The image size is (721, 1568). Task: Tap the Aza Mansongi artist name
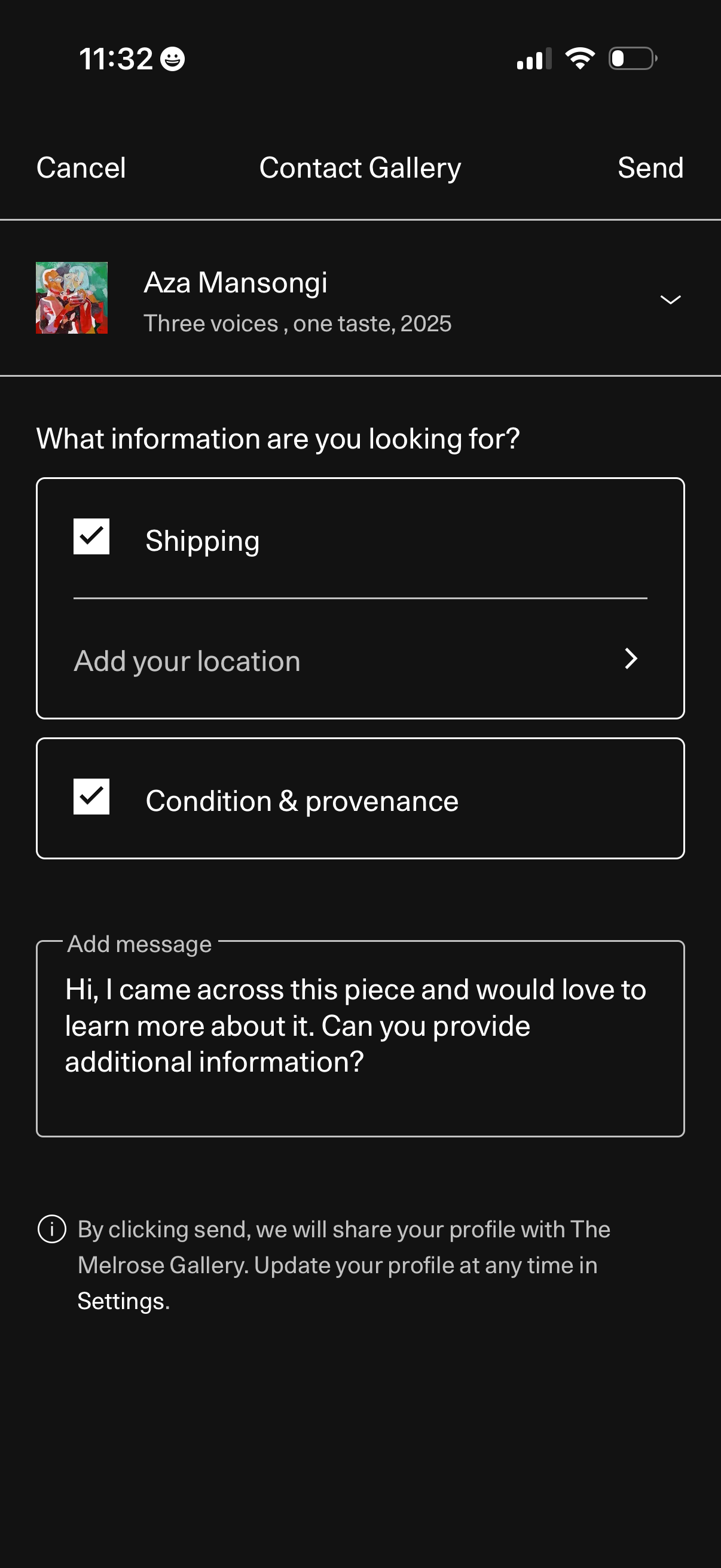[x=236, y=282]
